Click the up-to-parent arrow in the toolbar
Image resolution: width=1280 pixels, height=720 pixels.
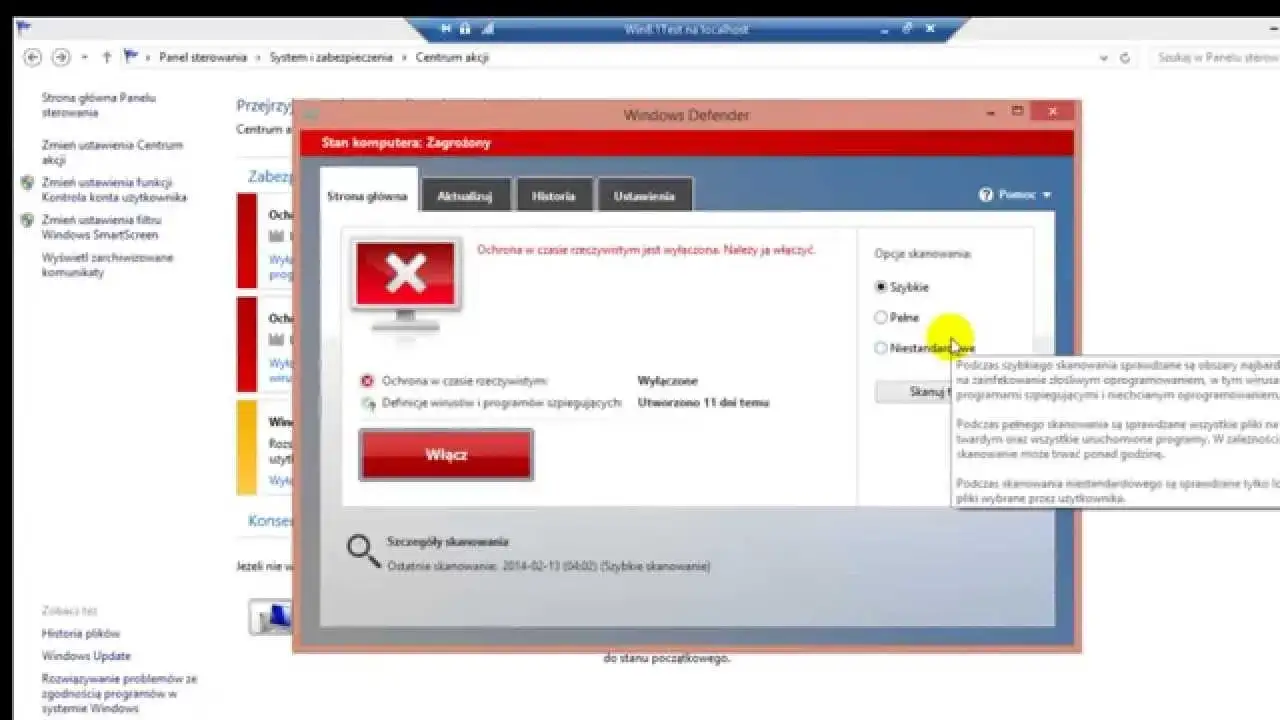(x=106, y=56)
